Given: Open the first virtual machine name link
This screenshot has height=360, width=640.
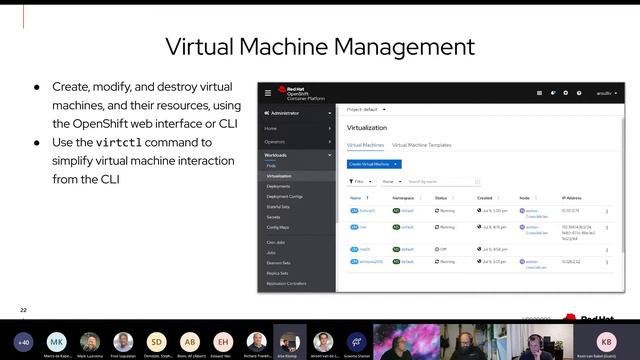Looking at the screenshot, I should tap(367, 211).
